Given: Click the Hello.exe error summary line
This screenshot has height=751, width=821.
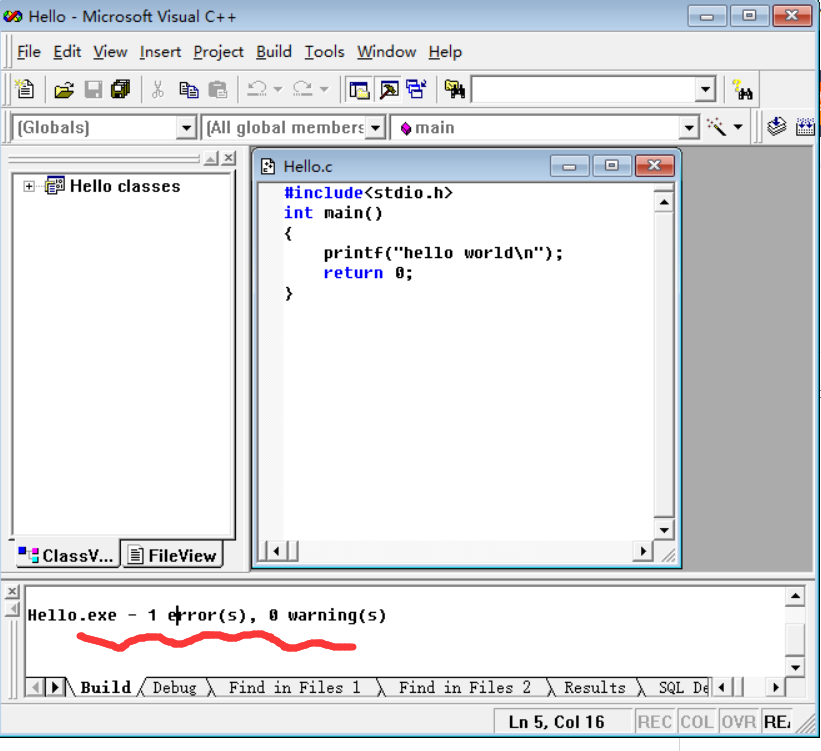Looking at the screenshot, I should point(206,615).
